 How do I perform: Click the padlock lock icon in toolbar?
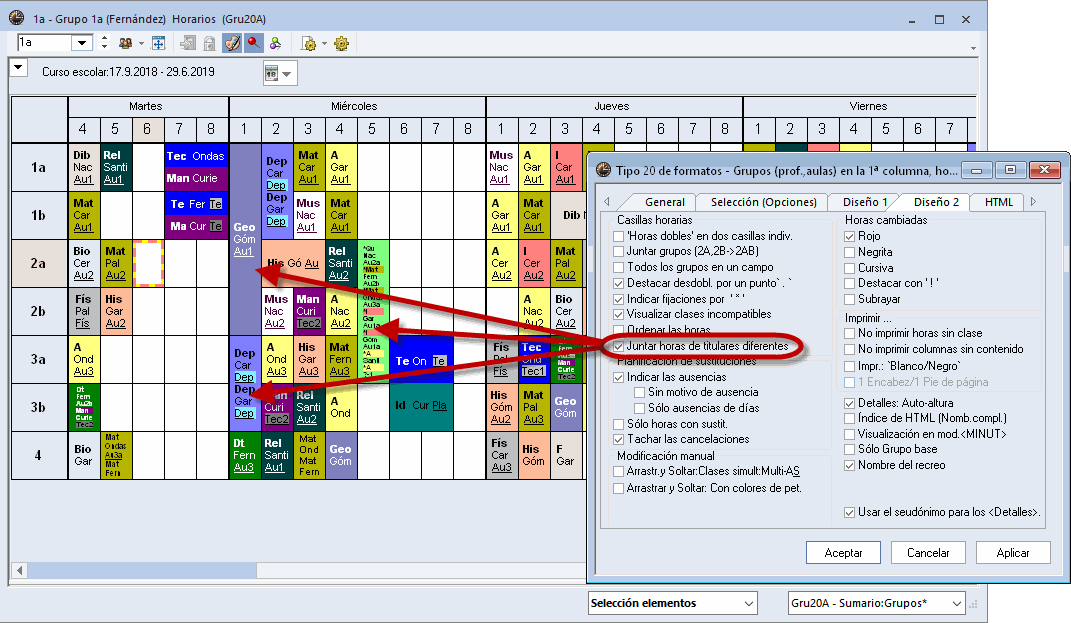coord(210,43)
